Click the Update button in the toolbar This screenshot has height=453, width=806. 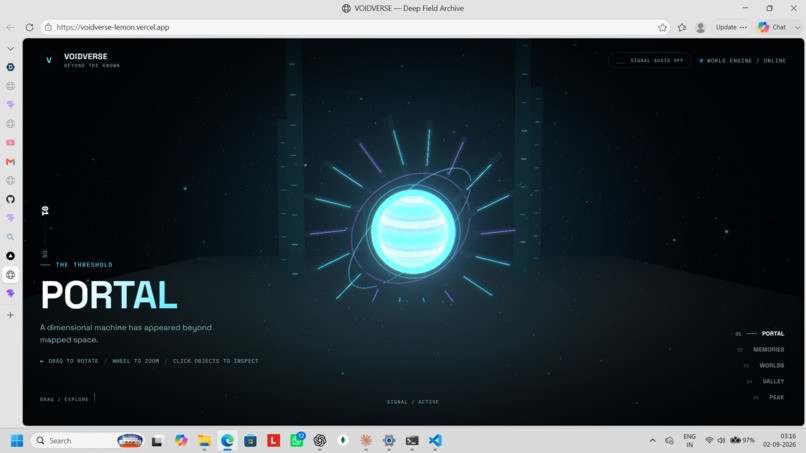pyautogui.click(x=726, y=27)
